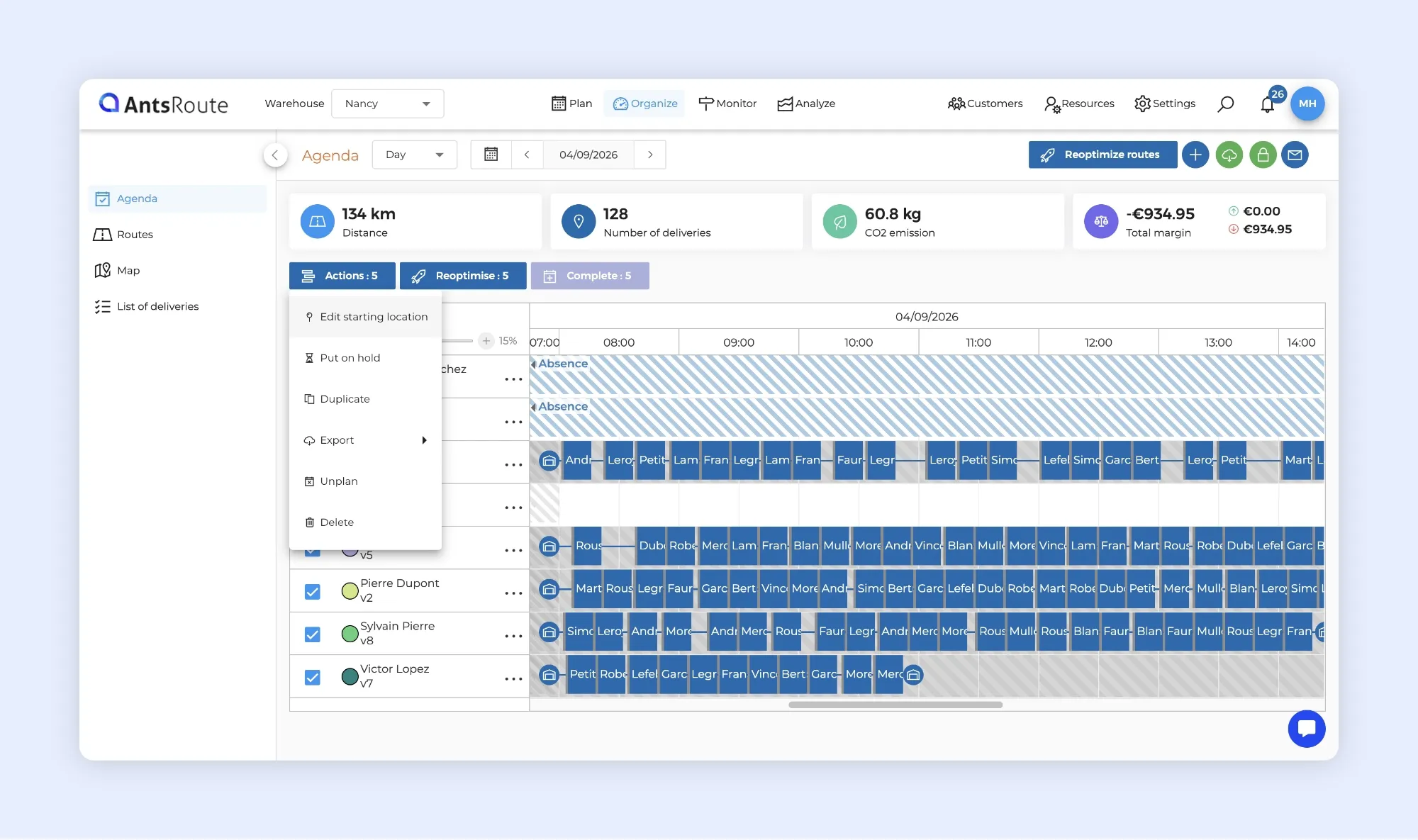This screenshot has width=1418, height=840.
Task: Open the Day view dropdown
Action: click(x=415, y=155)
